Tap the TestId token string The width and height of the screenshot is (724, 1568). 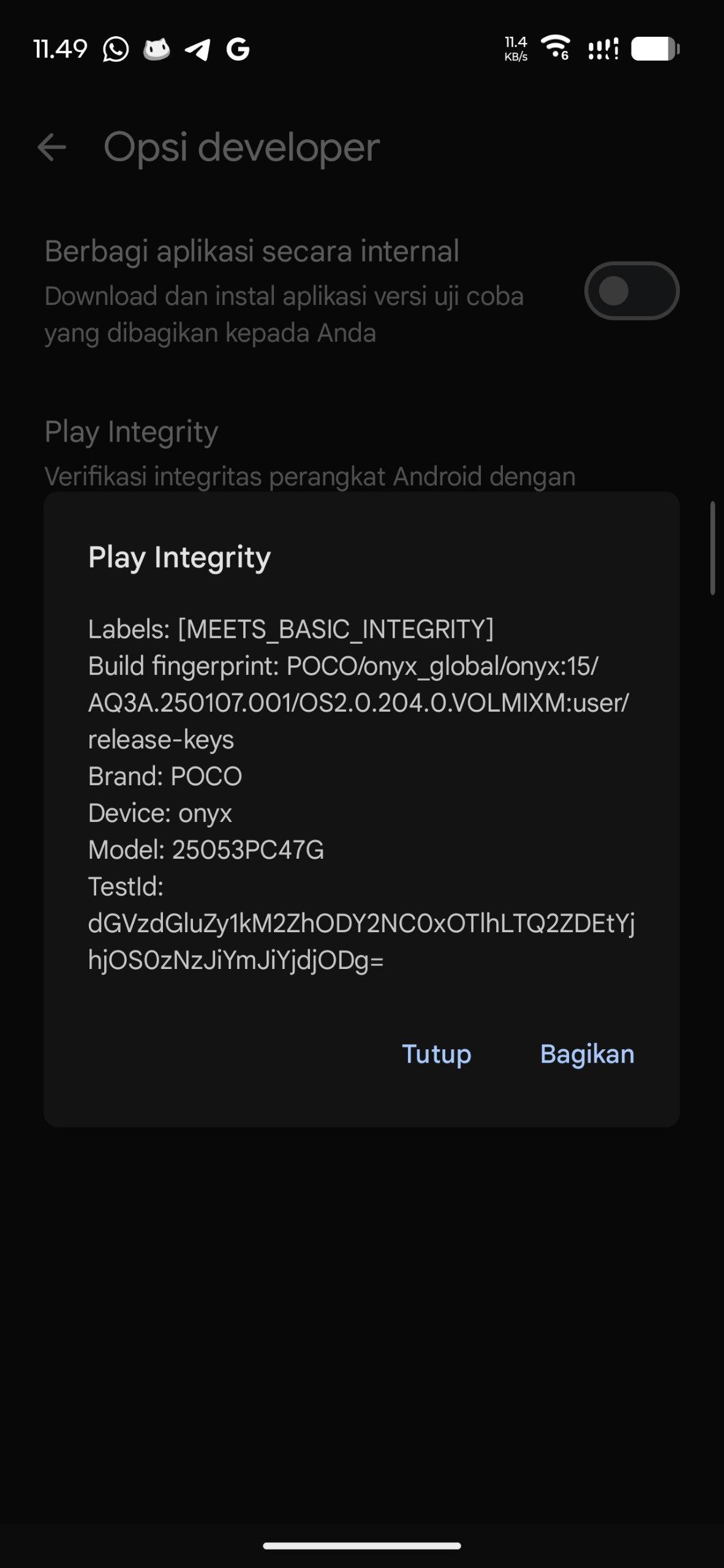click(x=361, y=941)
